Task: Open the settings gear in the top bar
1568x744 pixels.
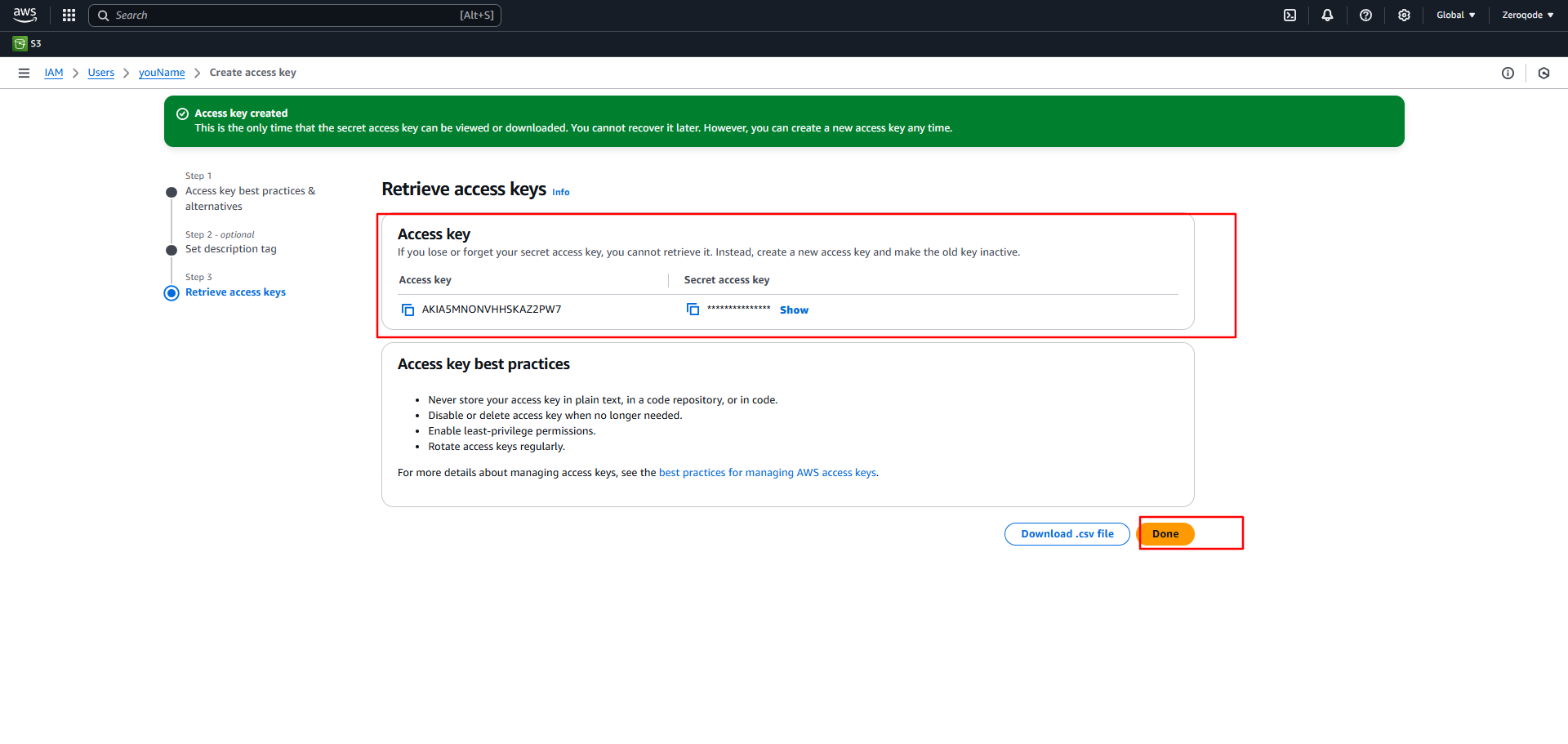Action: tap(1404, 16)
